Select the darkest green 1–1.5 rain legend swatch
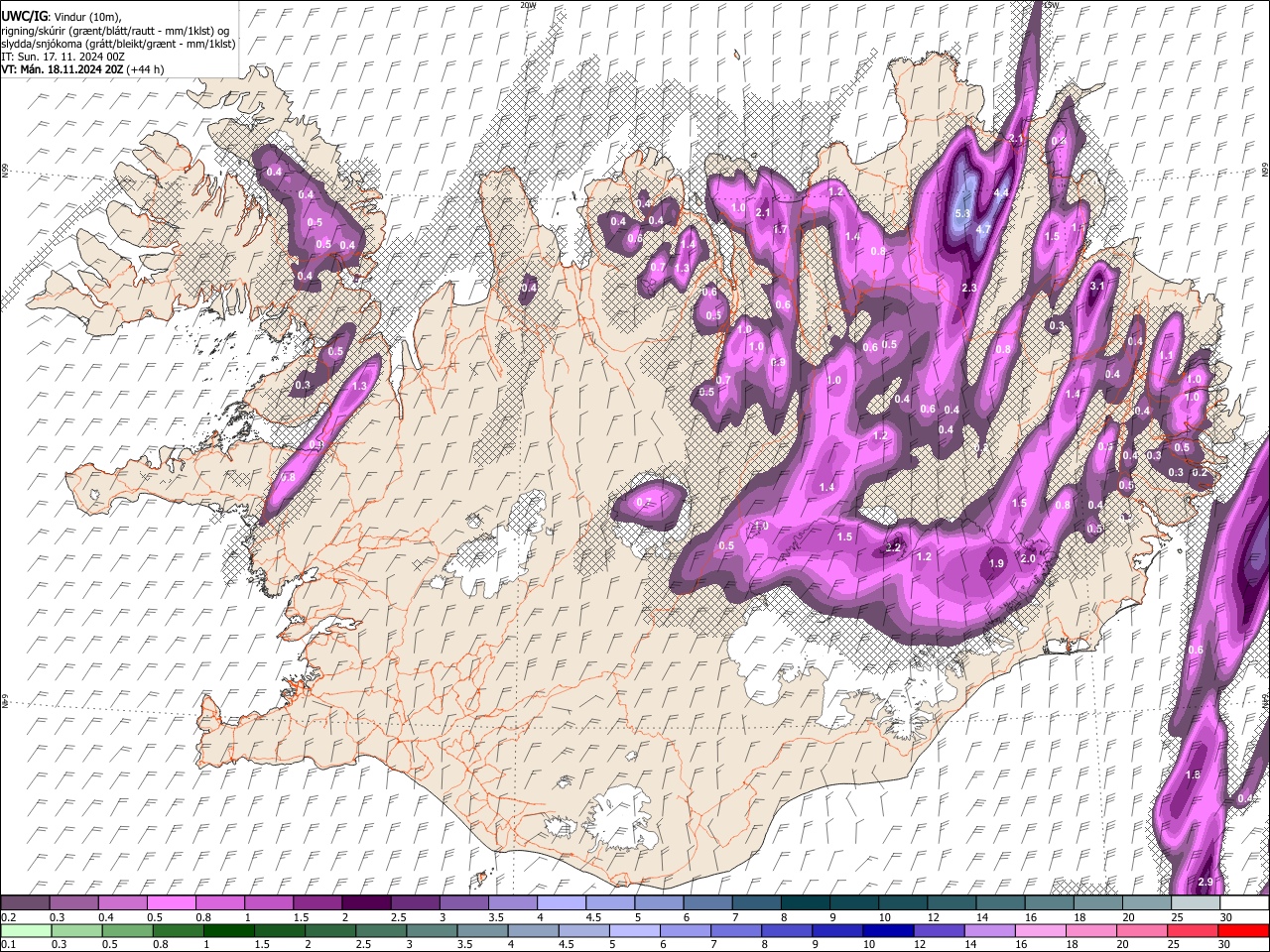Viewport: 1270px width, 952px height. click(x=227, y=930)
